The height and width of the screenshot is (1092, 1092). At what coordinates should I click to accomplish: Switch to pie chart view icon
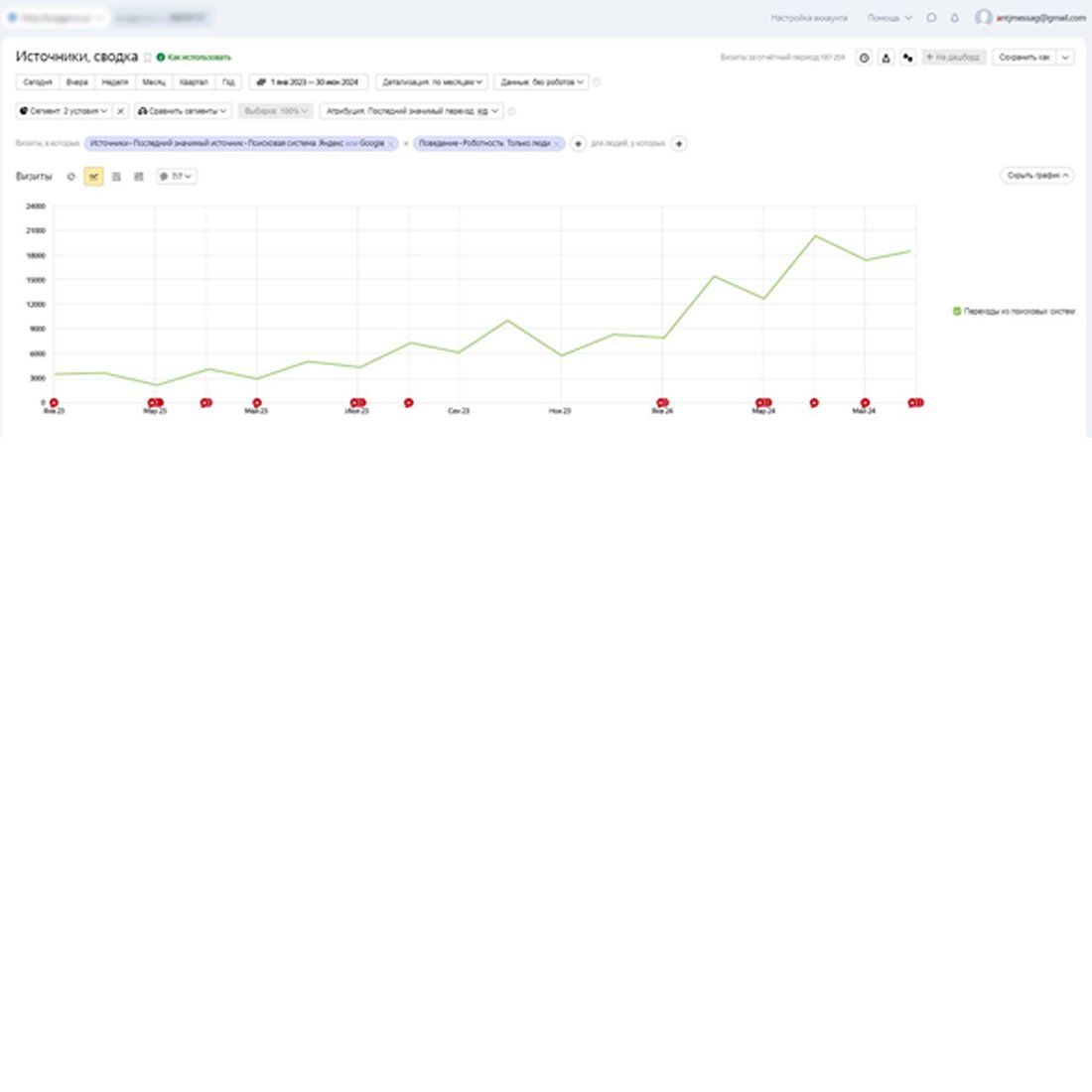[x=71, y=177]
